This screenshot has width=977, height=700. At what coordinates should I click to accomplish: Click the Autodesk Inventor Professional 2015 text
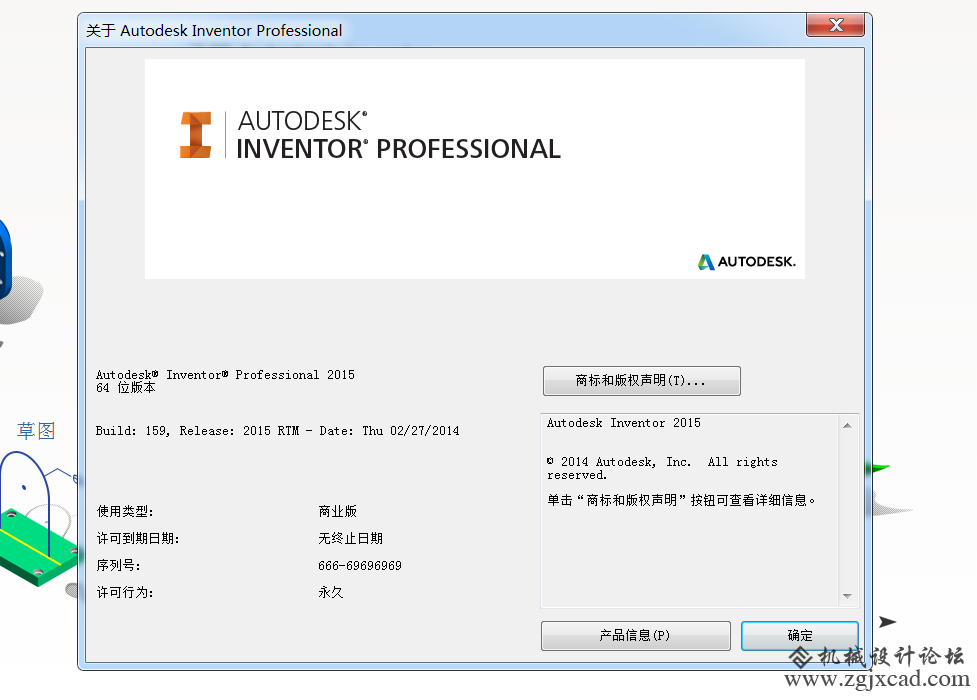(225, 375)
